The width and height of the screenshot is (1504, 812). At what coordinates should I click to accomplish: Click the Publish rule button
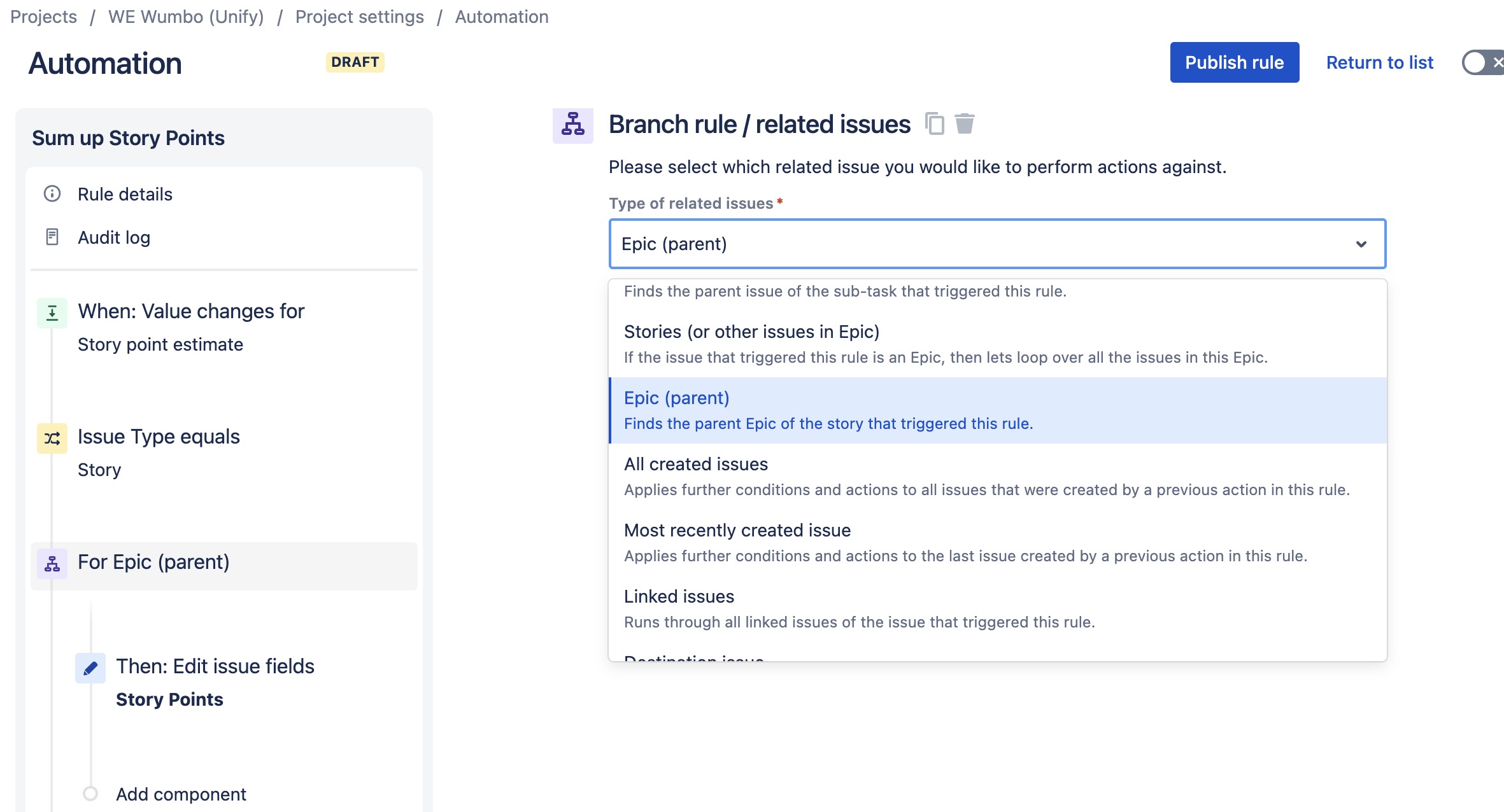click(1234, 62)
